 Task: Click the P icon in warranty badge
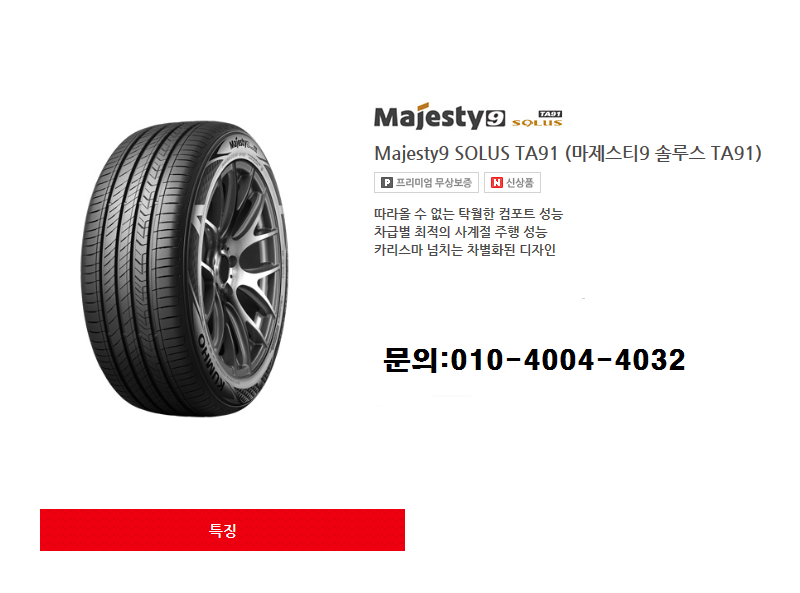(x=387, y=183)
